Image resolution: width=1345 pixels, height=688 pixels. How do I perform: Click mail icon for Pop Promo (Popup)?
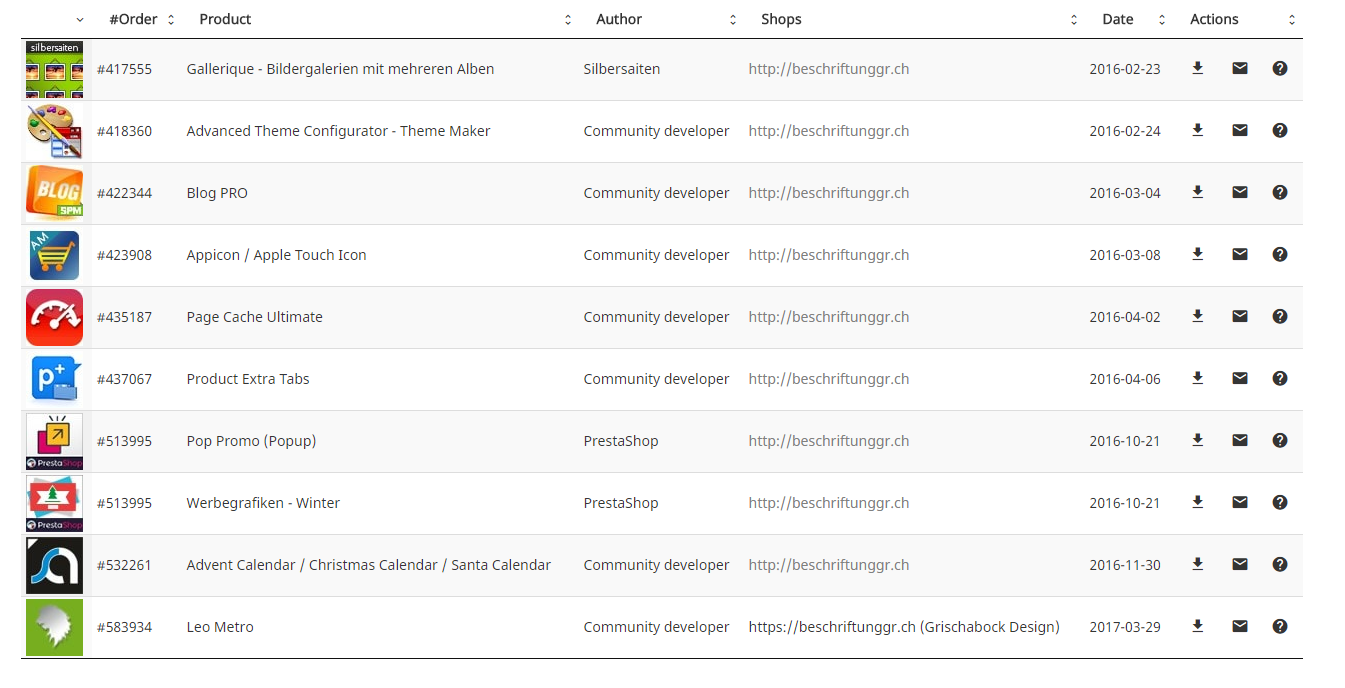click(1239, 440)
